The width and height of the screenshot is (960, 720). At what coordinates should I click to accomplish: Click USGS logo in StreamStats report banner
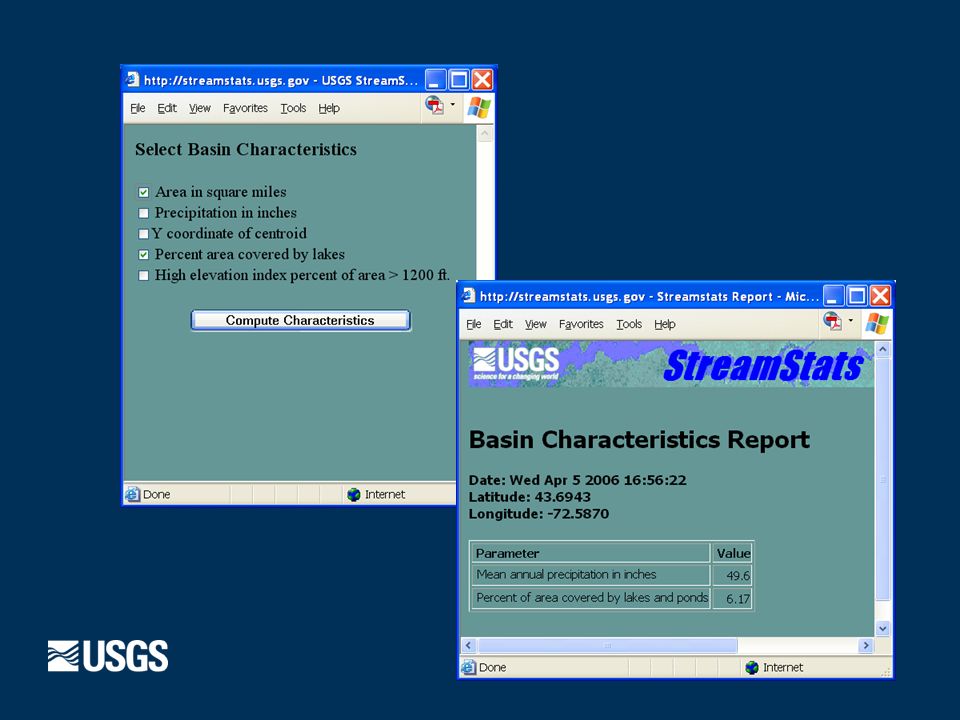coord(516,364)
